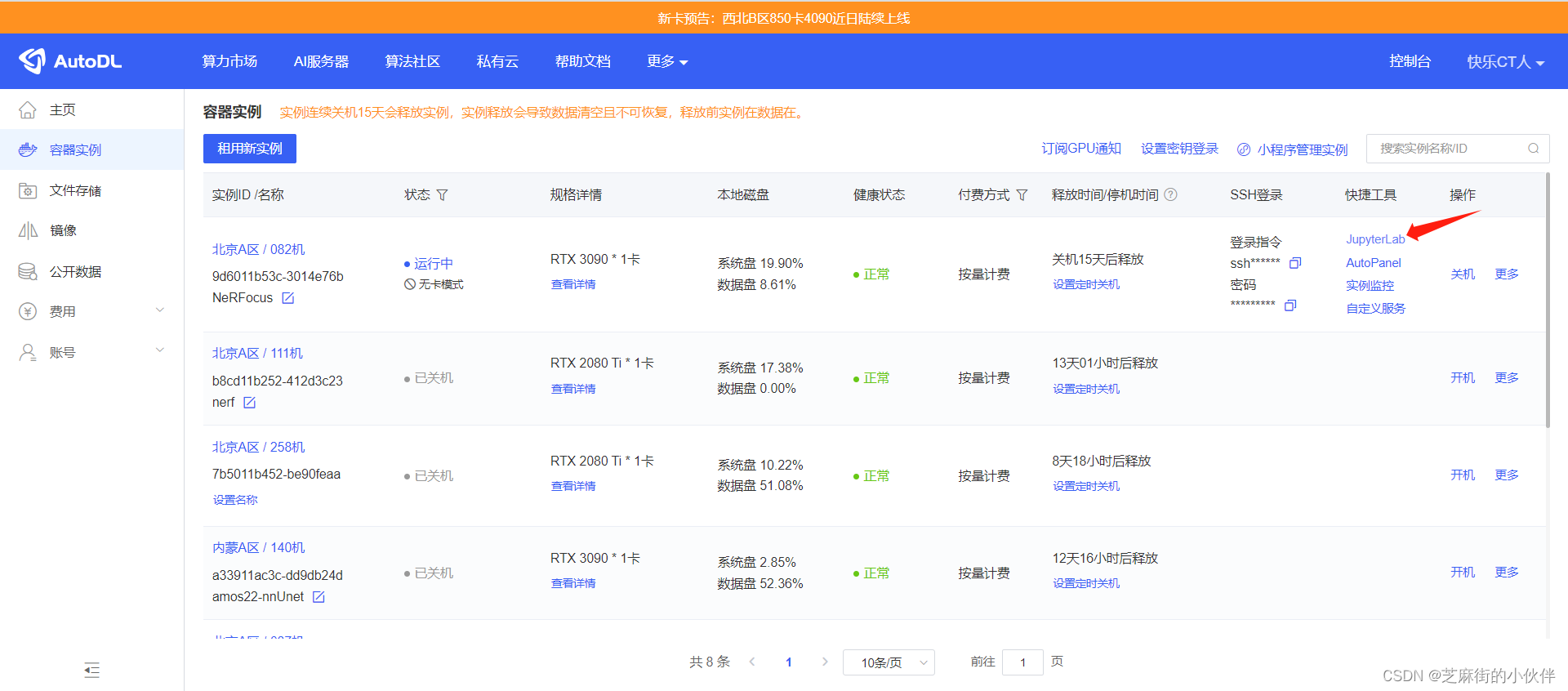Click 设置定时关机 for 13天01小时后释放
The height and width of the screenshot is (691, 1568).
1086,389
